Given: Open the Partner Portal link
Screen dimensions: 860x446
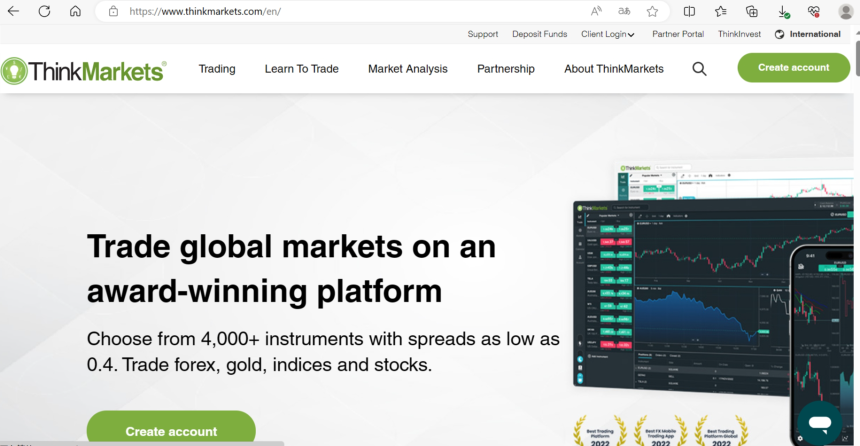Looking at the screenshot, I should pyautogui.click(x=678, y=34).
